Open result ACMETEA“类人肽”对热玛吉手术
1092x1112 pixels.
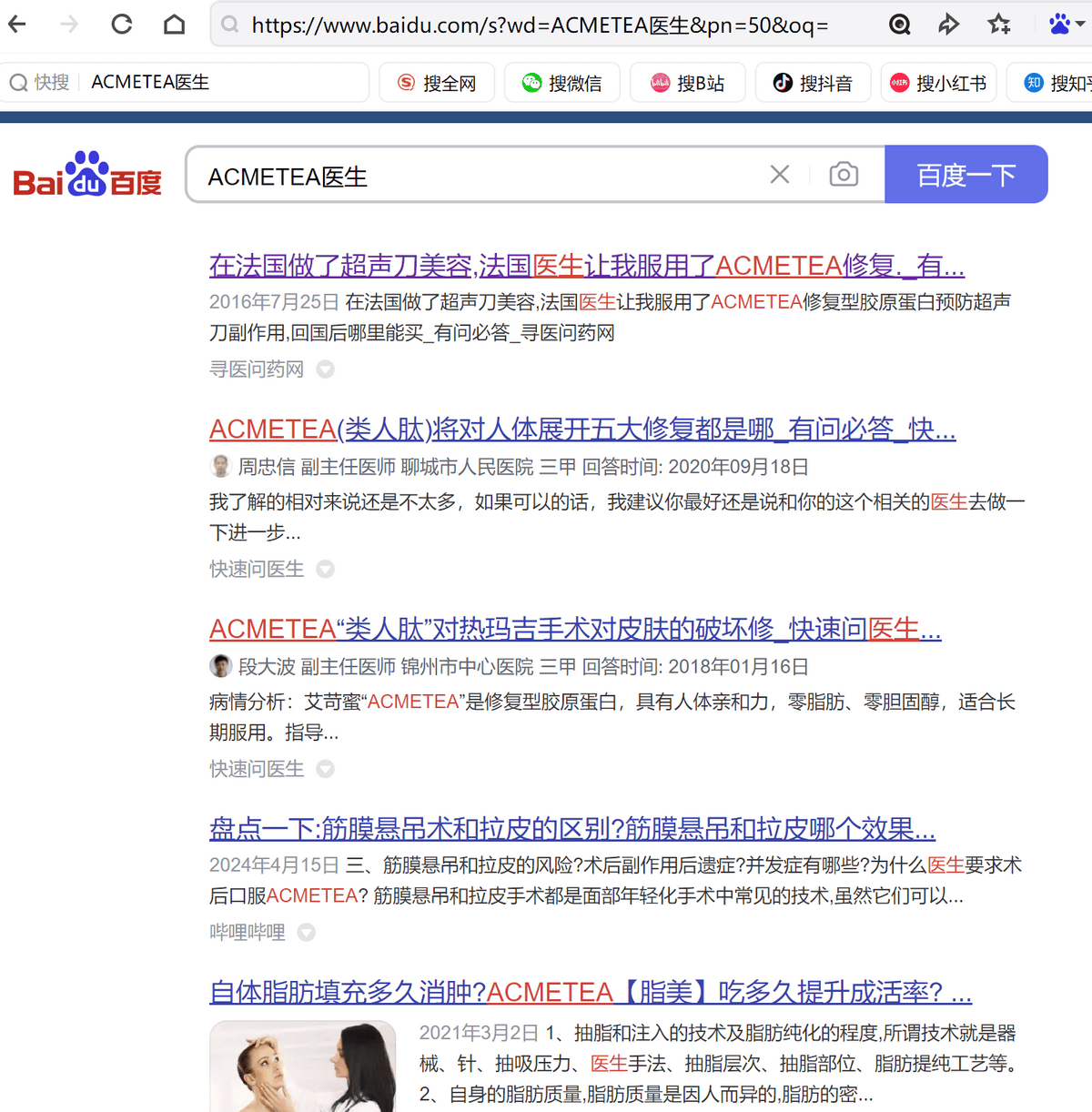(575, 629)
